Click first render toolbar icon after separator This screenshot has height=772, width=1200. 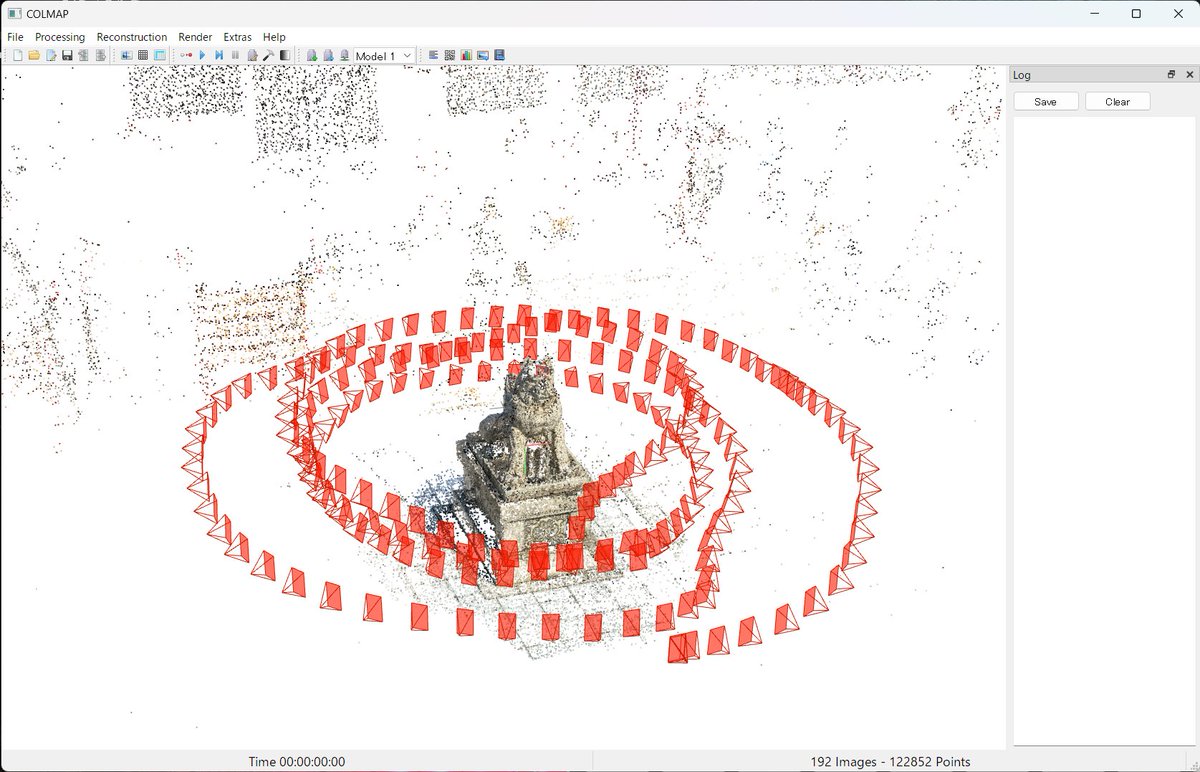312,55
